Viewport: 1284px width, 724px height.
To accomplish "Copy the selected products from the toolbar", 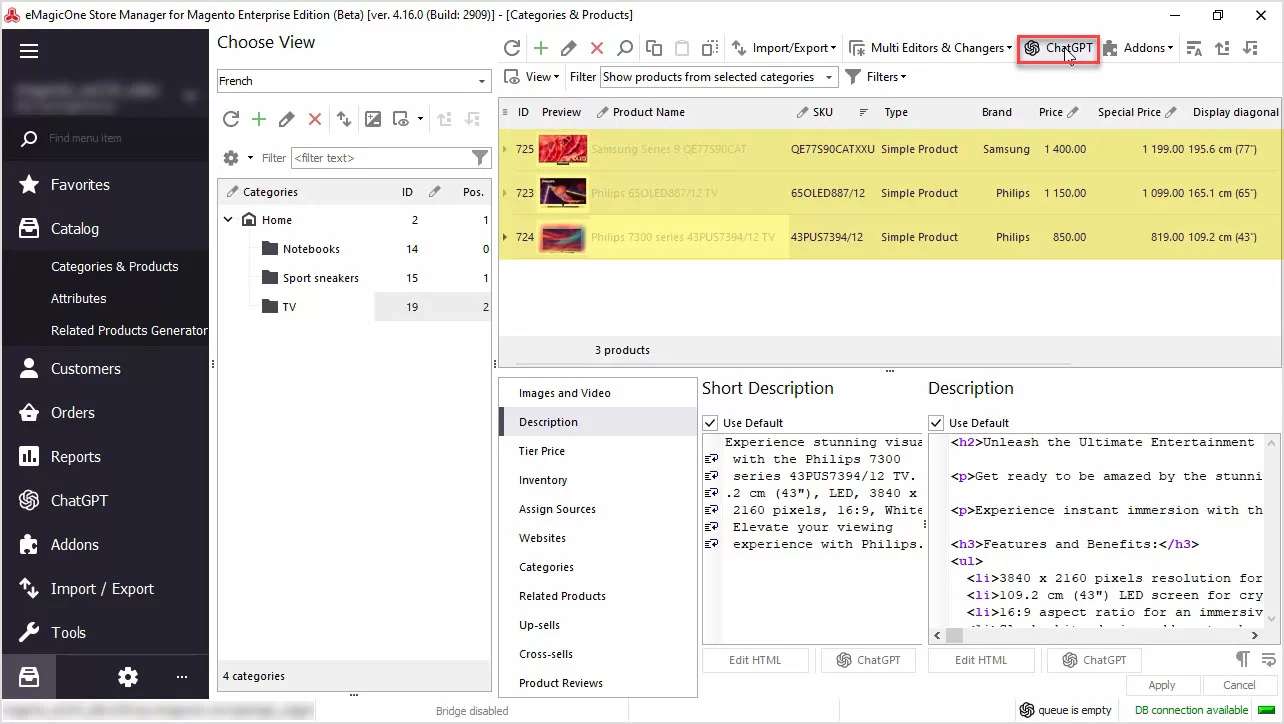I will pos(654,48).
